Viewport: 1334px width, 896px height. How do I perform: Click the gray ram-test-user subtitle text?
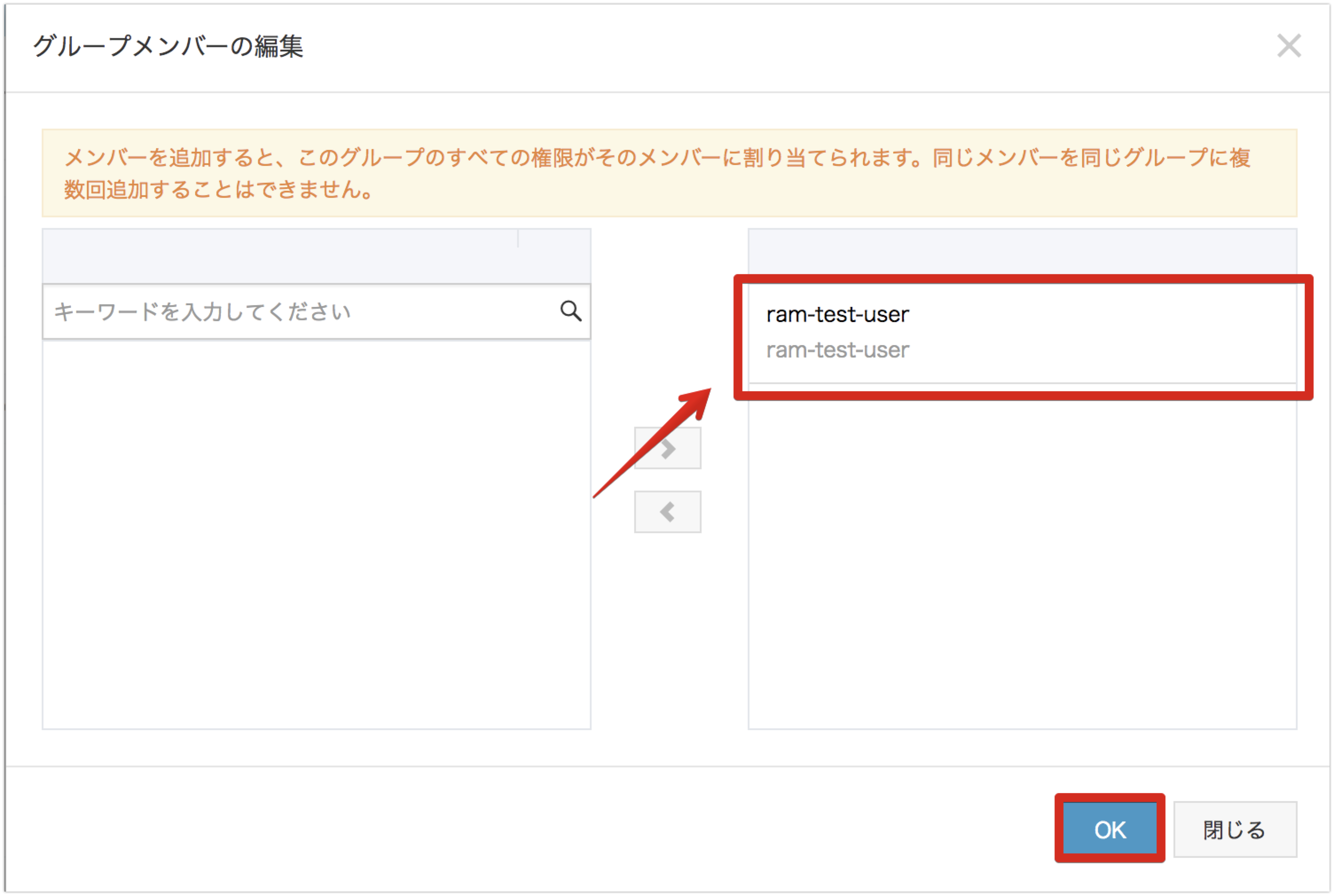(838, 350)
